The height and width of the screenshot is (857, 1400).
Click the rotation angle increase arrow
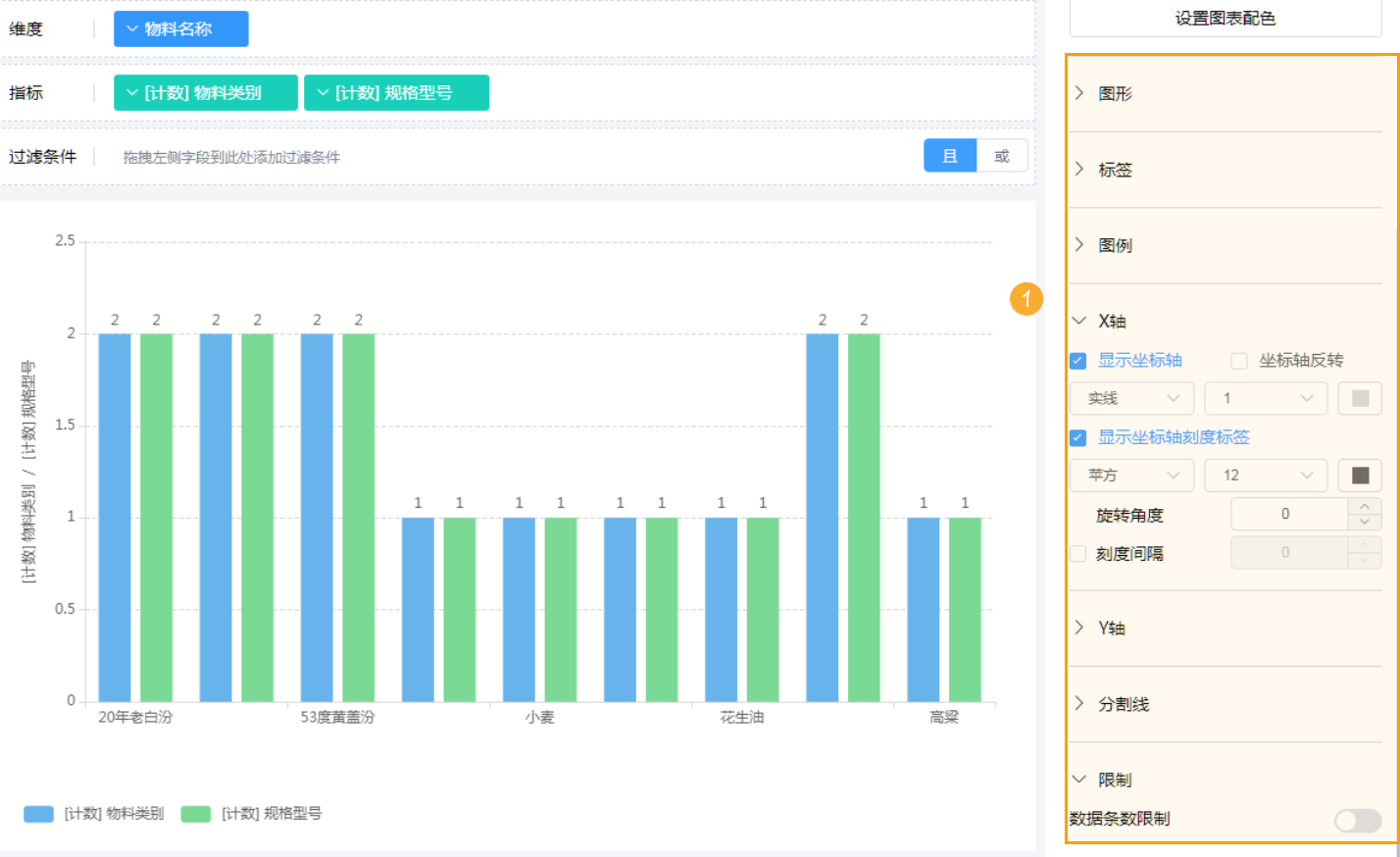point(1365,506)
